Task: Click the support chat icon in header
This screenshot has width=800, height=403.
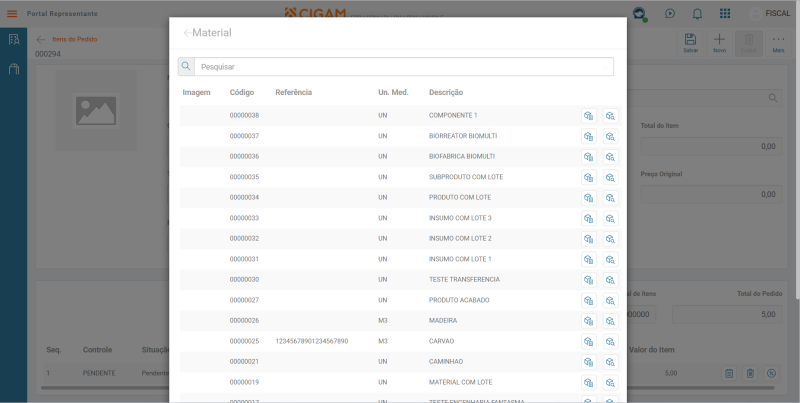Action: point(639,14)
